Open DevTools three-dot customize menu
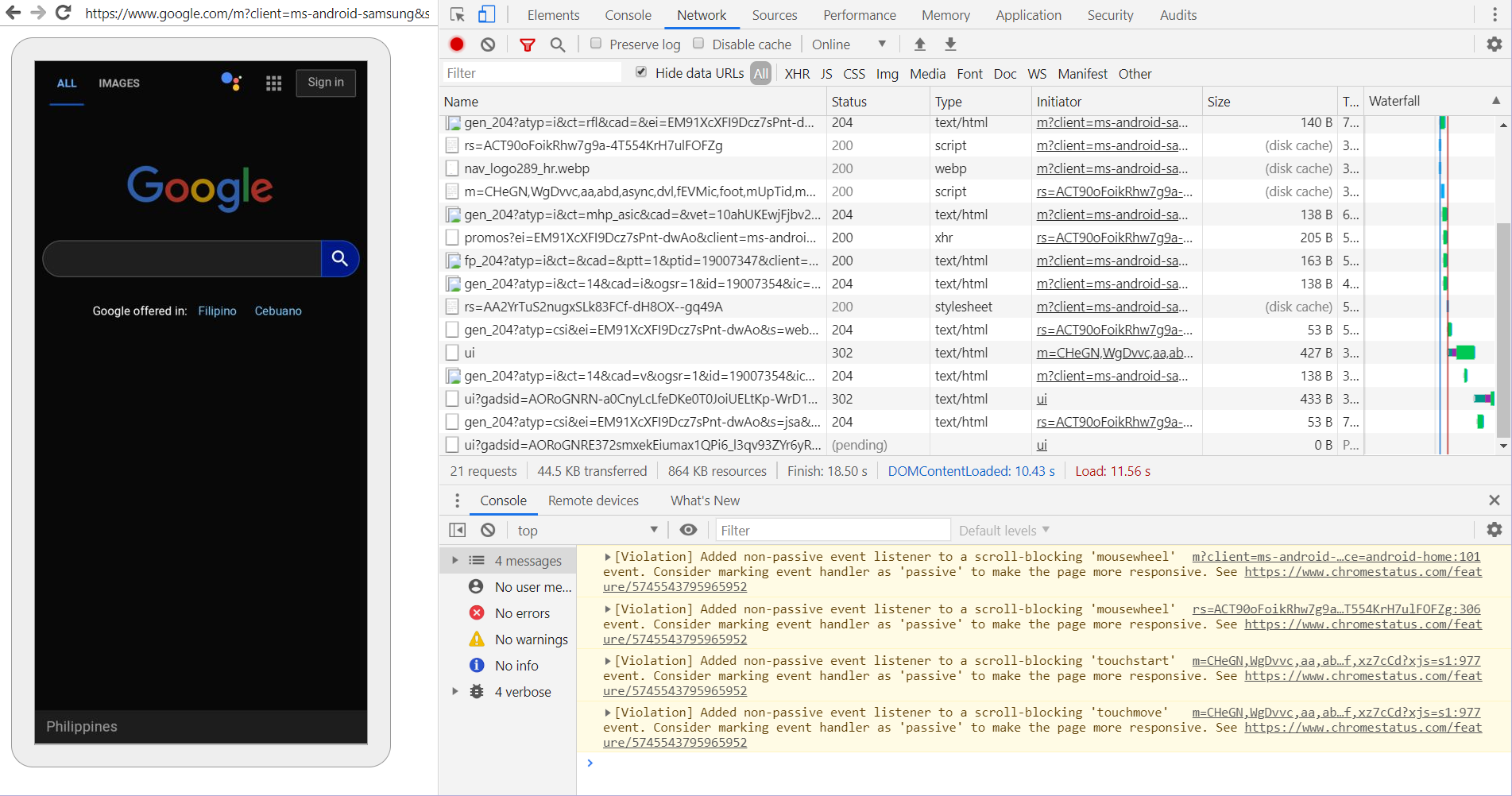The image size is (1512, 796). pos(1495,14)
